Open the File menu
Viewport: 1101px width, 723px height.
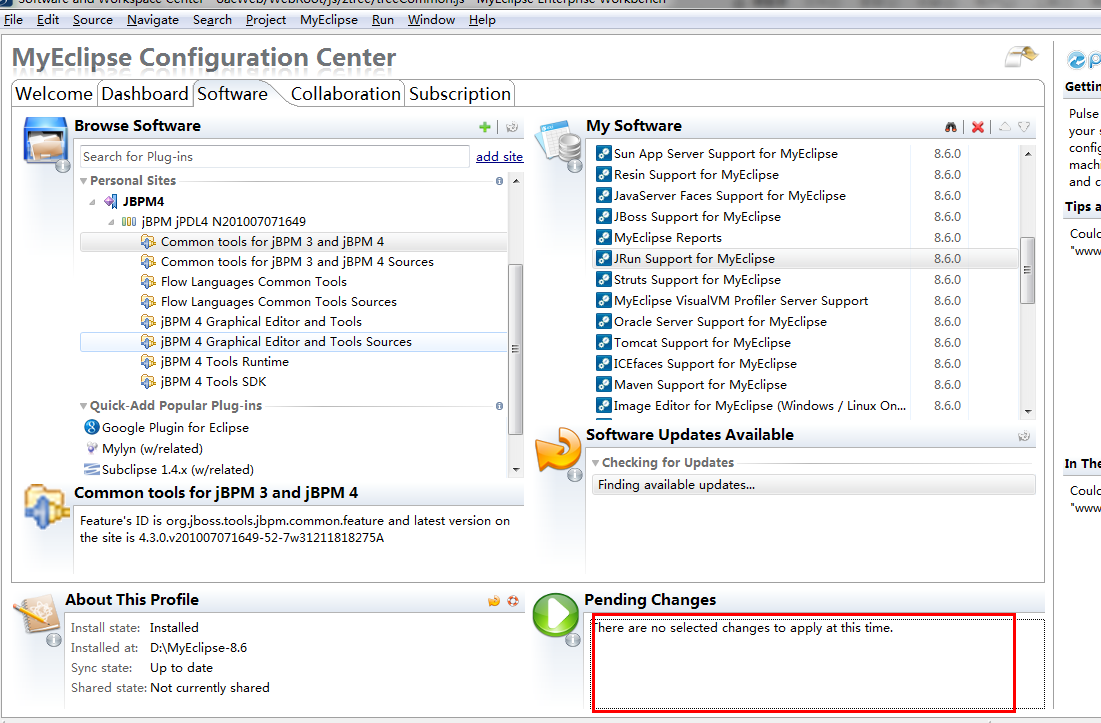pos(13,20)
